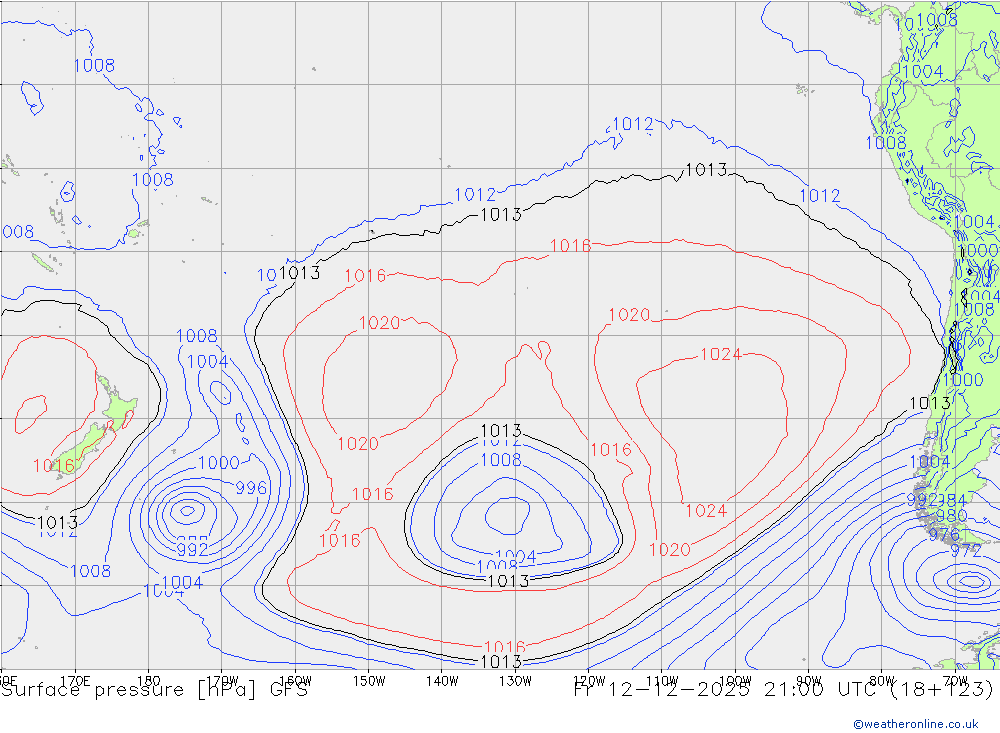Click the 1000 label left of 996
Screen dimensions: 1000x733
219,463
